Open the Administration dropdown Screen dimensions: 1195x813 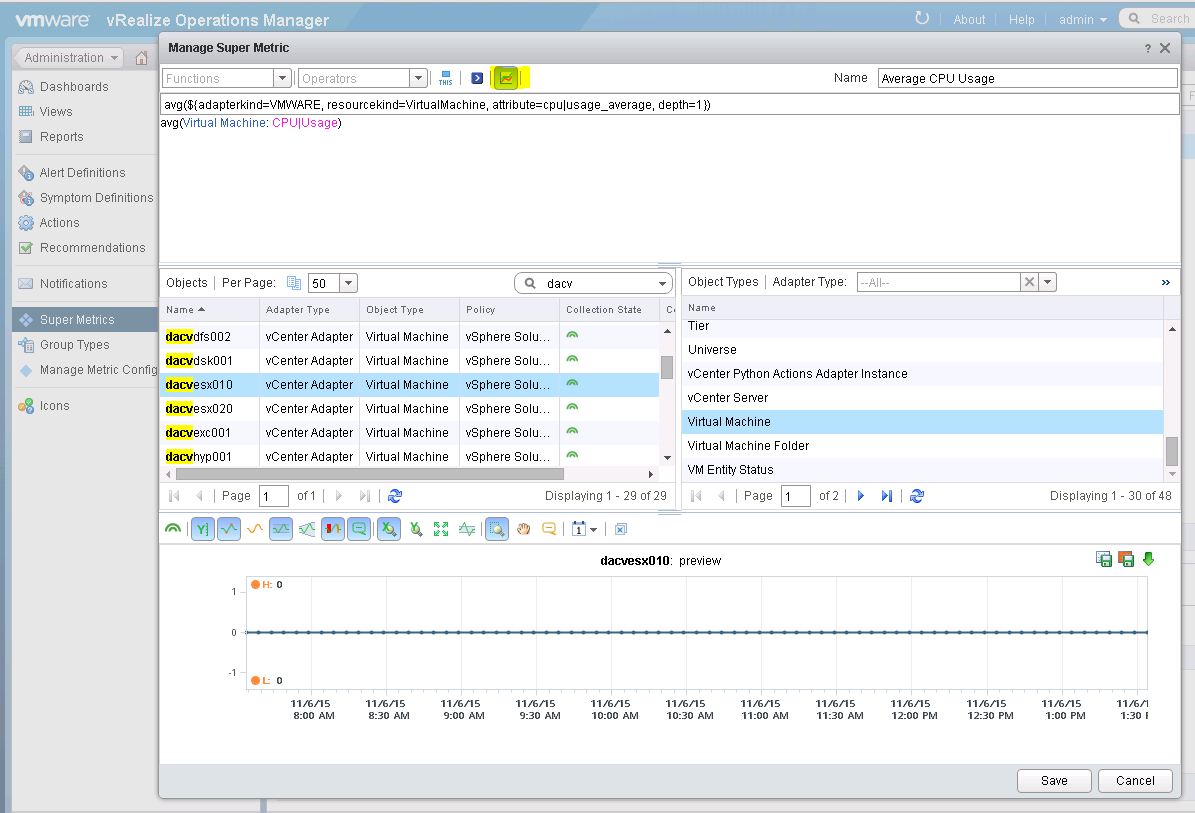(x=71, y=58)
